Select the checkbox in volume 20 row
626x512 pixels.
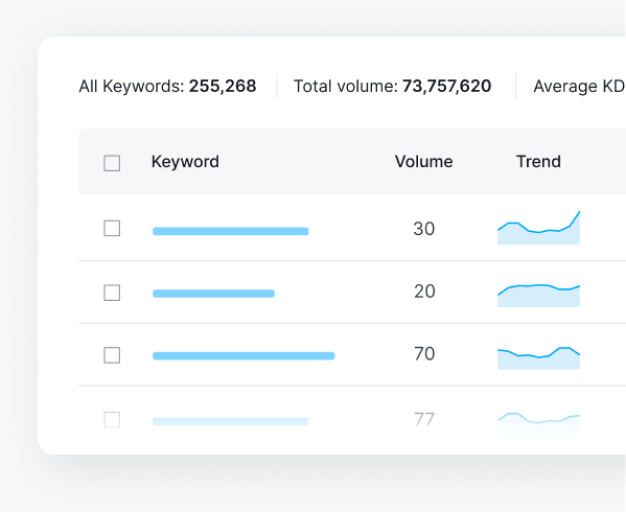point(112,293)
